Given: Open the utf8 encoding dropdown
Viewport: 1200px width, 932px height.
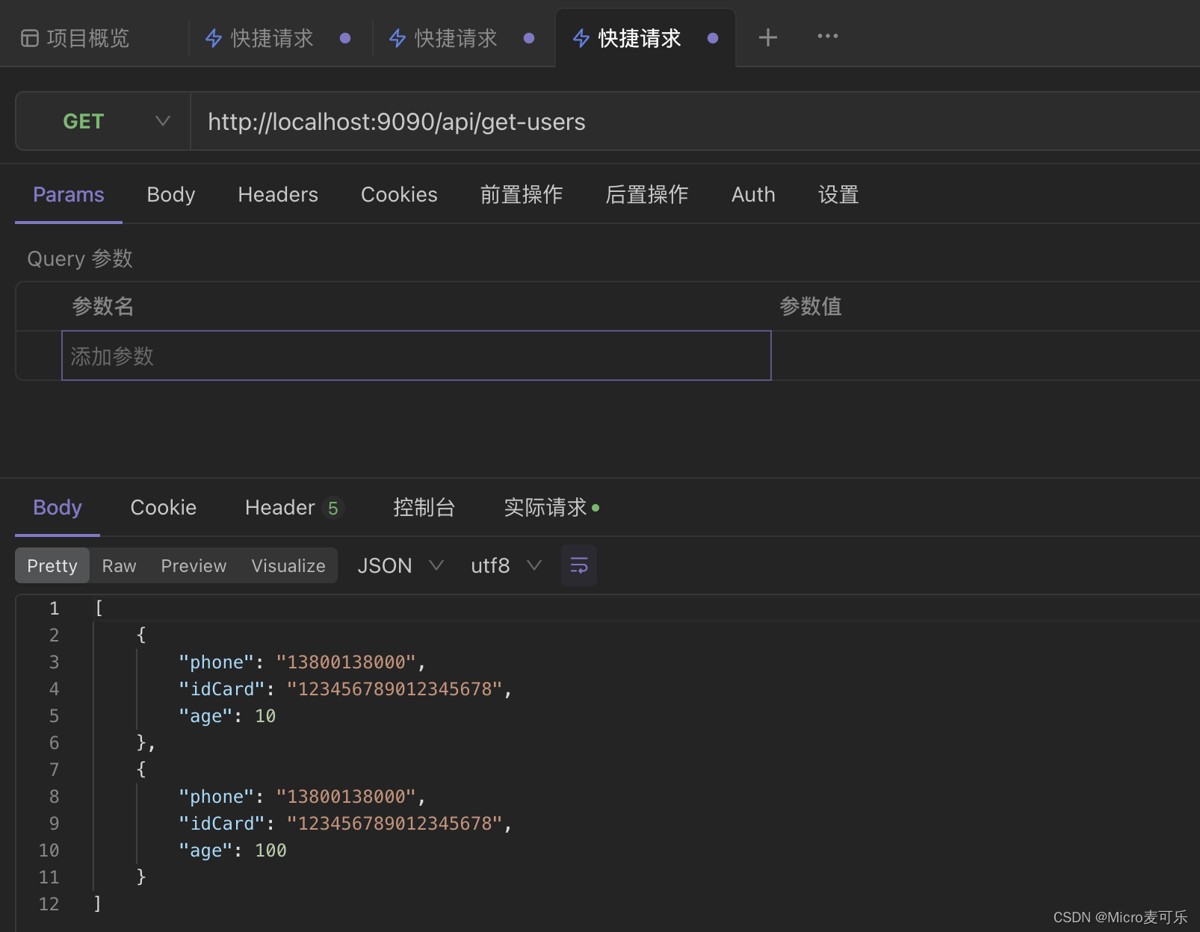Looking at the screenshot, I should (506, 566).
